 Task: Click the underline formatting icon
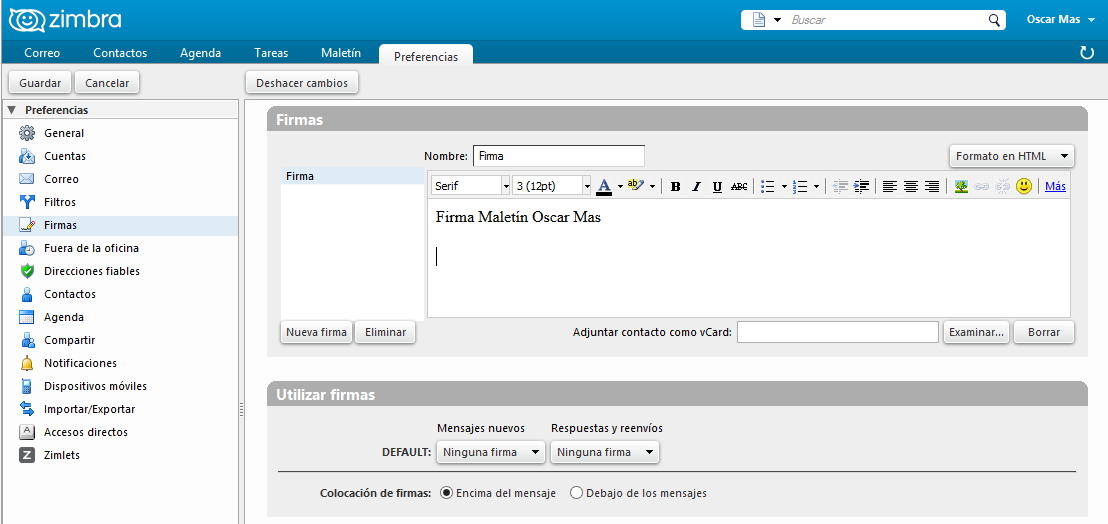pyautogui.click(x=717, y=186)
